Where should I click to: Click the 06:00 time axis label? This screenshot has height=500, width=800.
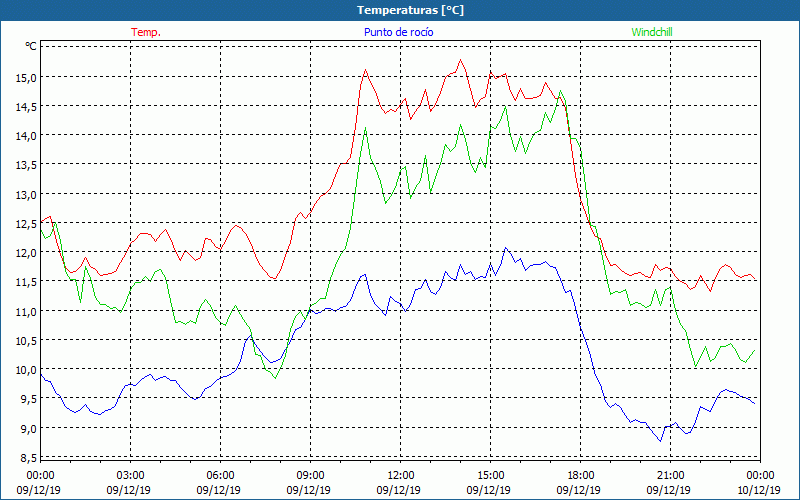[x=220, y=475]
